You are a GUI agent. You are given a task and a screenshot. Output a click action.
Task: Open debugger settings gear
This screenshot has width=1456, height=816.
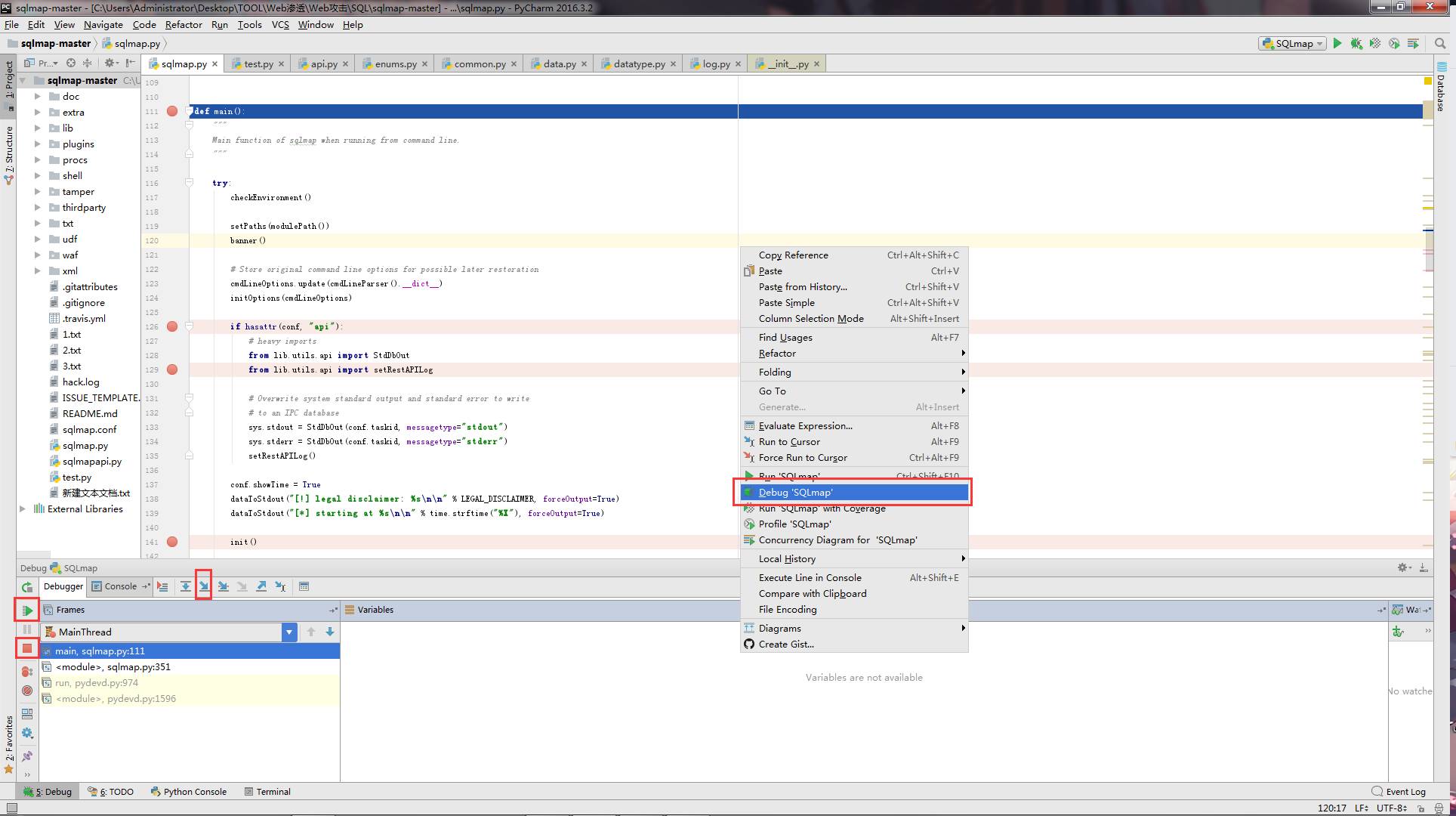coord(27,733)
